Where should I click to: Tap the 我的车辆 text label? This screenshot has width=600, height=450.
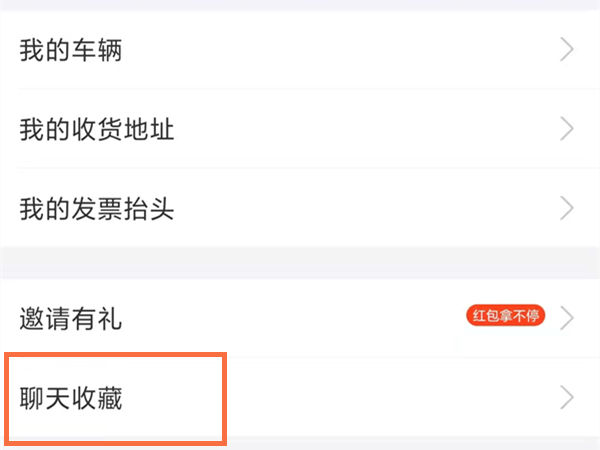pyautogui.click(x=70, y=50)
